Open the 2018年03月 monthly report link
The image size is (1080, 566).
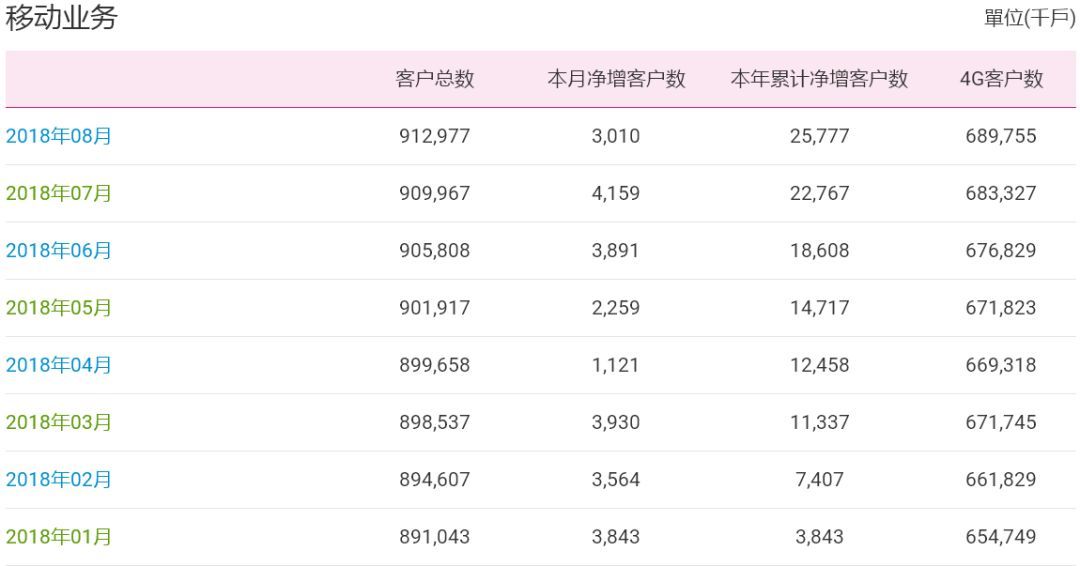coord(59,421)
